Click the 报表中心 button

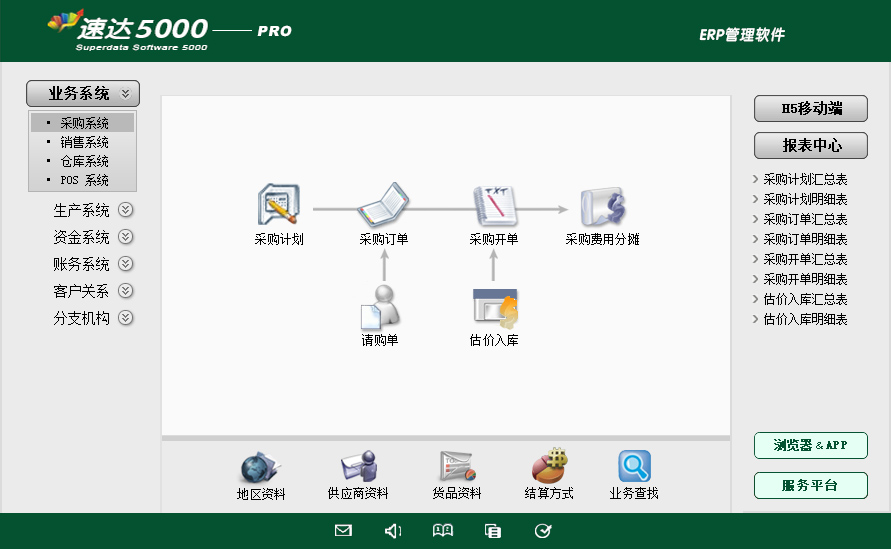tap(811, 145)
